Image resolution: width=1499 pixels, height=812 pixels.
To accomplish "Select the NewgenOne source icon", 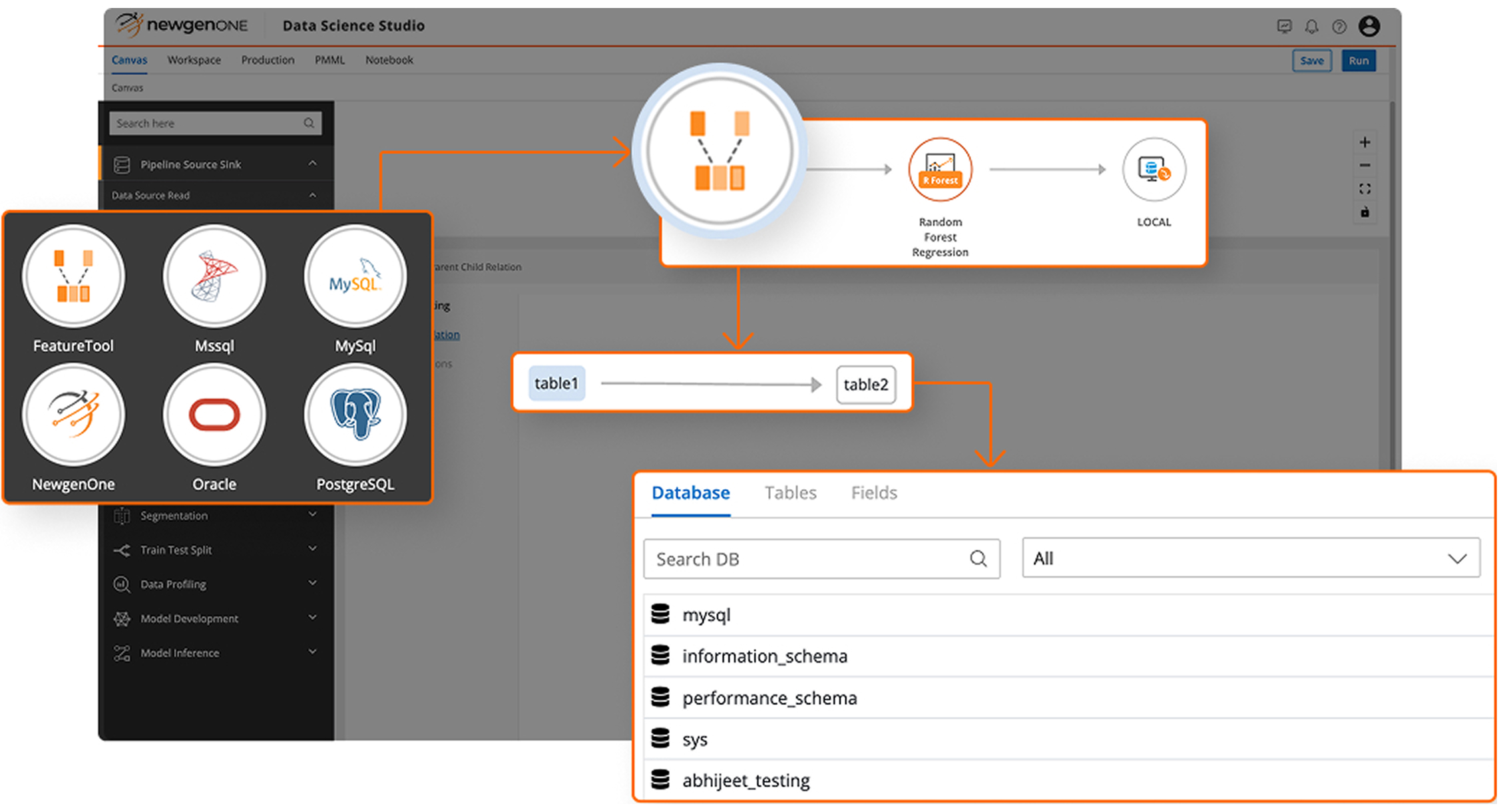I will pos(73,415).
